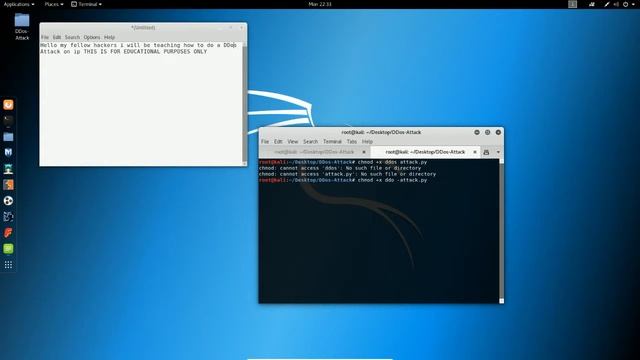Image resolution: width=640 pixels, height=360 pixels.
Task: Expand the terminal tab list dropdown arrow
Action: (x=498, y=152)
